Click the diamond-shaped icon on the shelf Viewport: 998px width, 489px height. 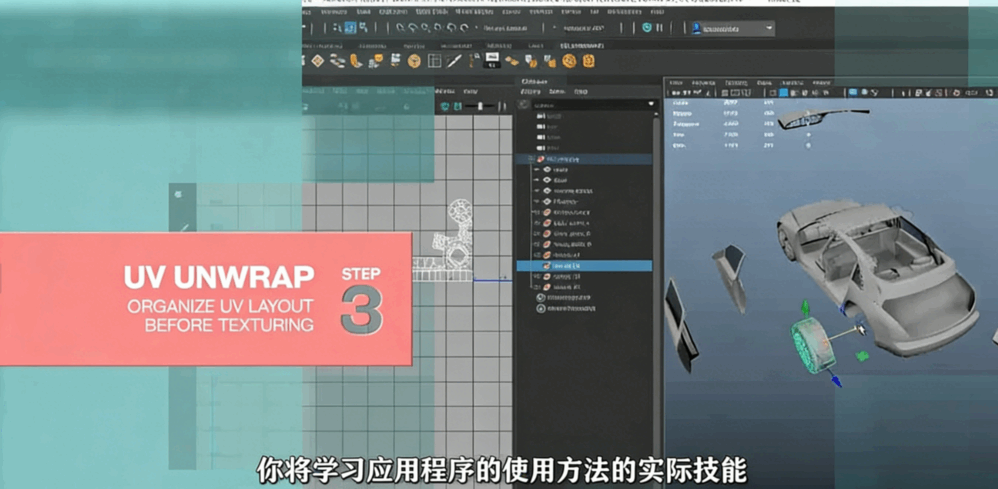pos(318,61)
